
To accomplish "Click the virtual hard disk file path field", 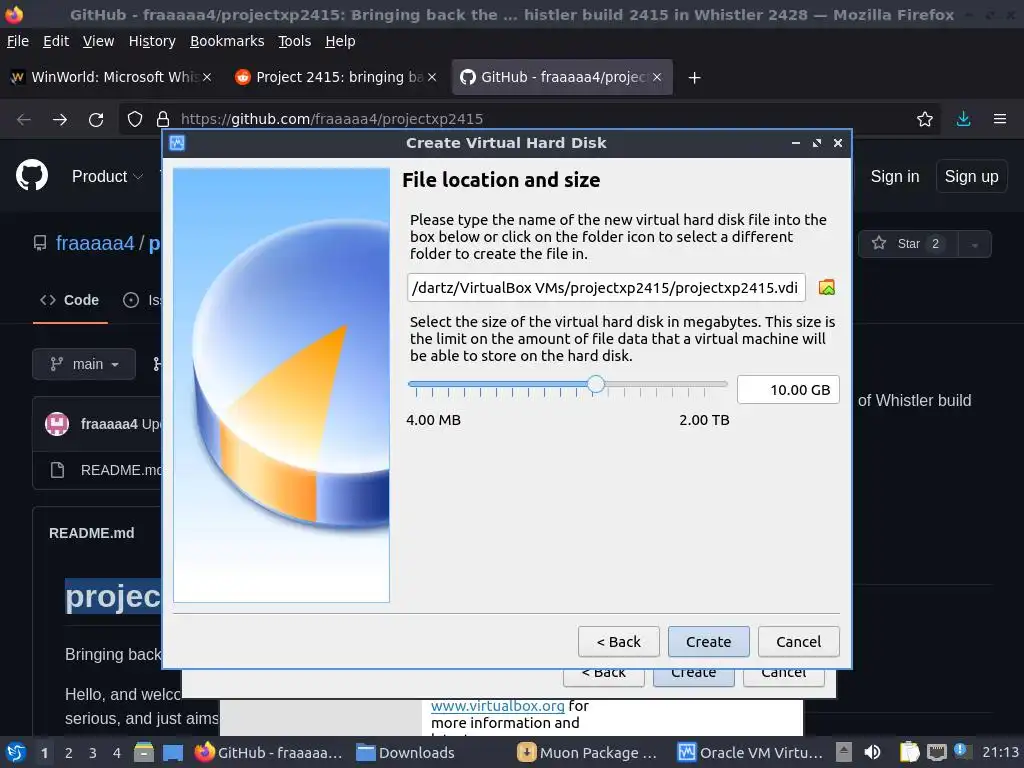I will (x=605, y=287).
